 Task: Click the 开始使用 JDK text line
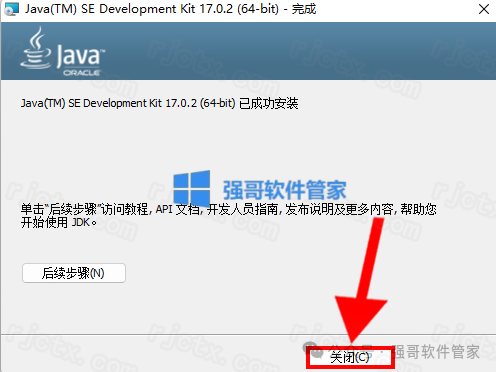pyautogui.click(x=59, y=222)
